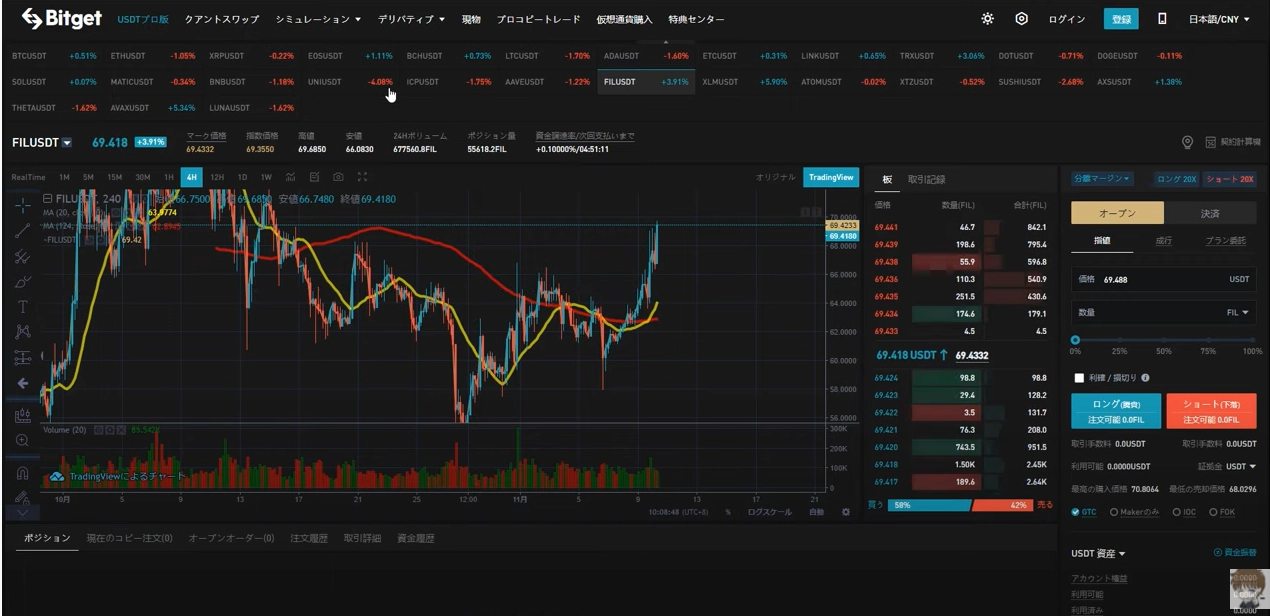Choose the IOC order option

click(x=1171, y=512)
